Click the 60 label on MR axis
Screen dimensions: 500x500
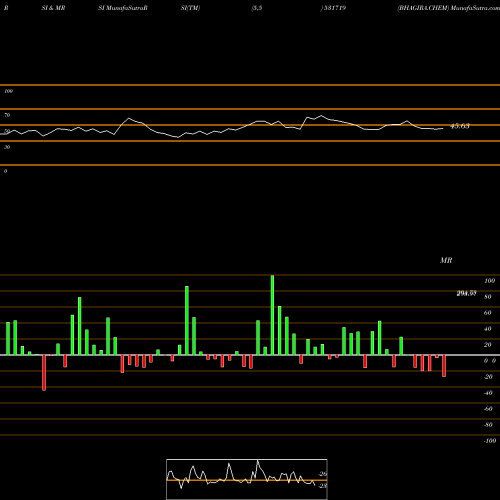(488, 313)
